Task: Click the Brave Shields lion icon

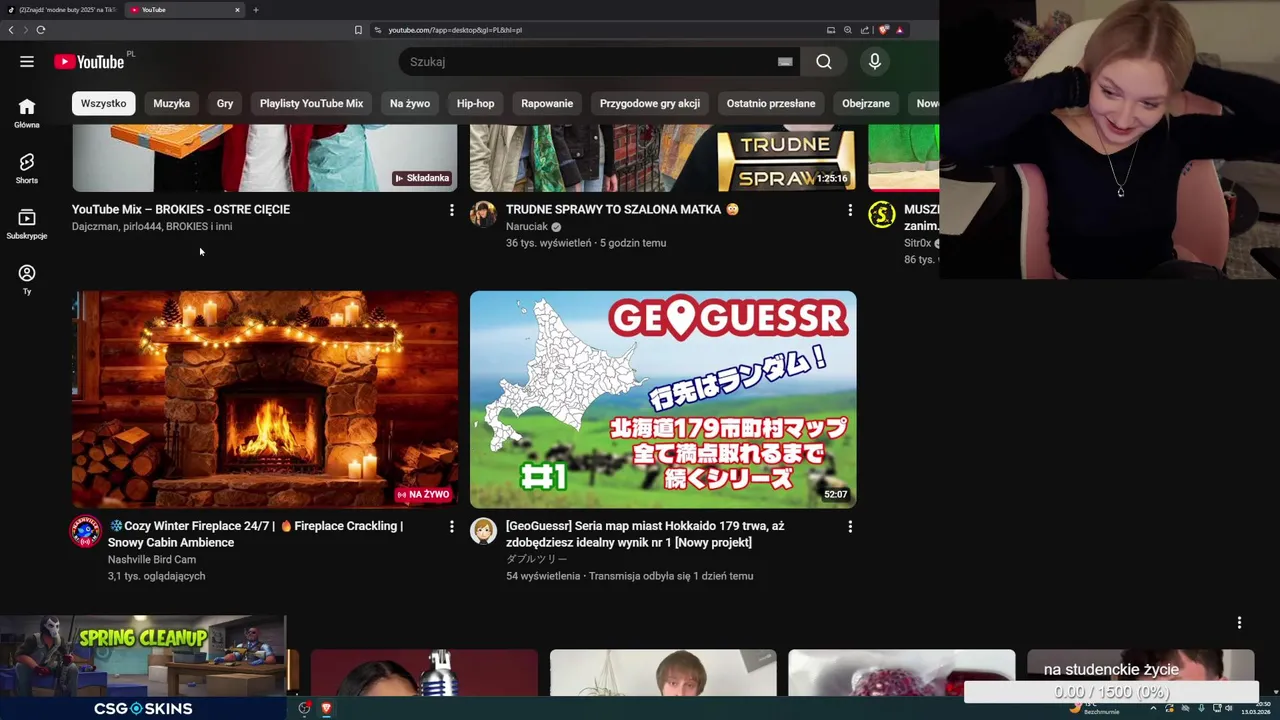Action: point(883,30)
